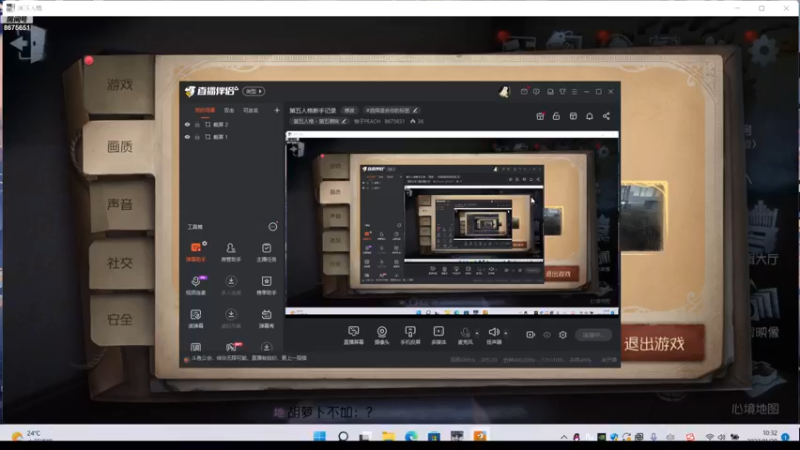Click the 退出游戏 button

pos(655,343)
